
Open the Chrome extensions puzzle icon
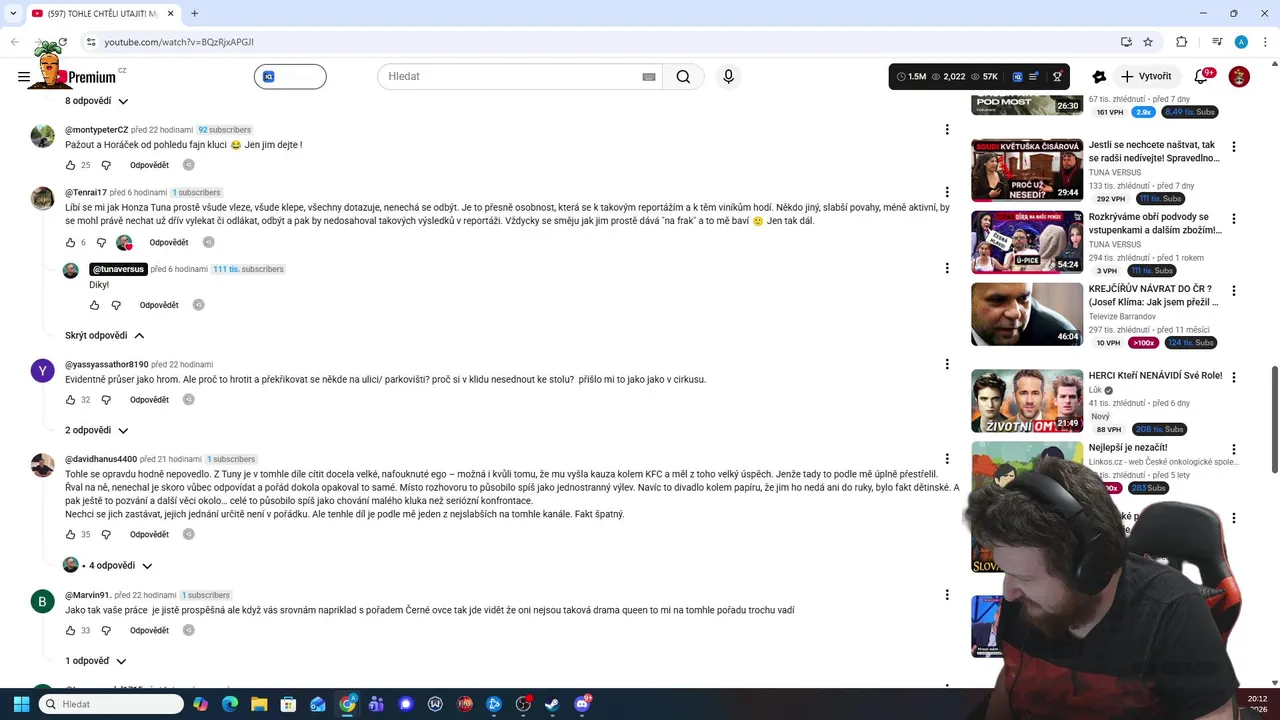[1181, 42]
